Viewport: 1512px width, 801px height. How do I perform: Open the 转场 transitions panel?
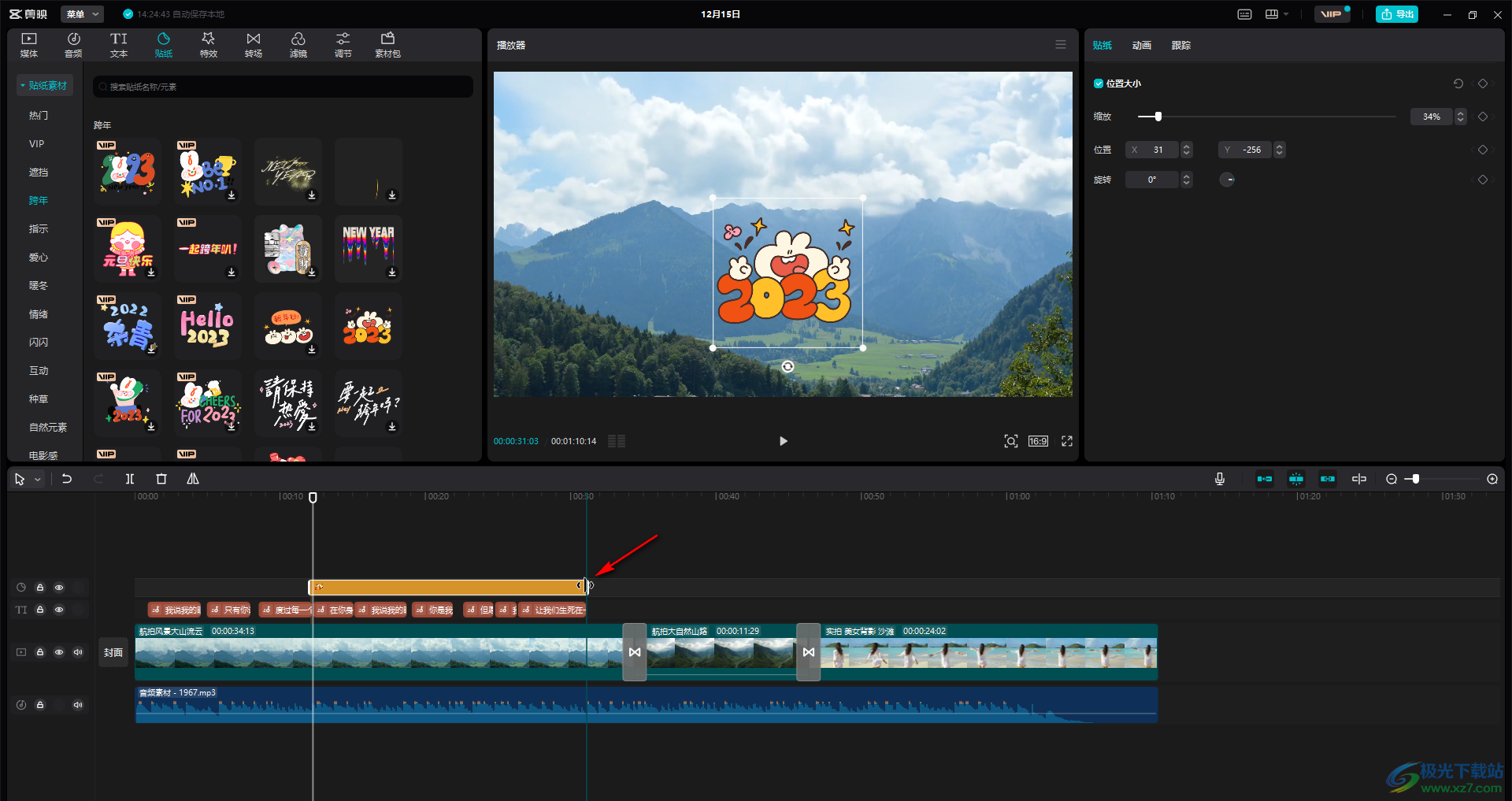click(x=253, y=45)
